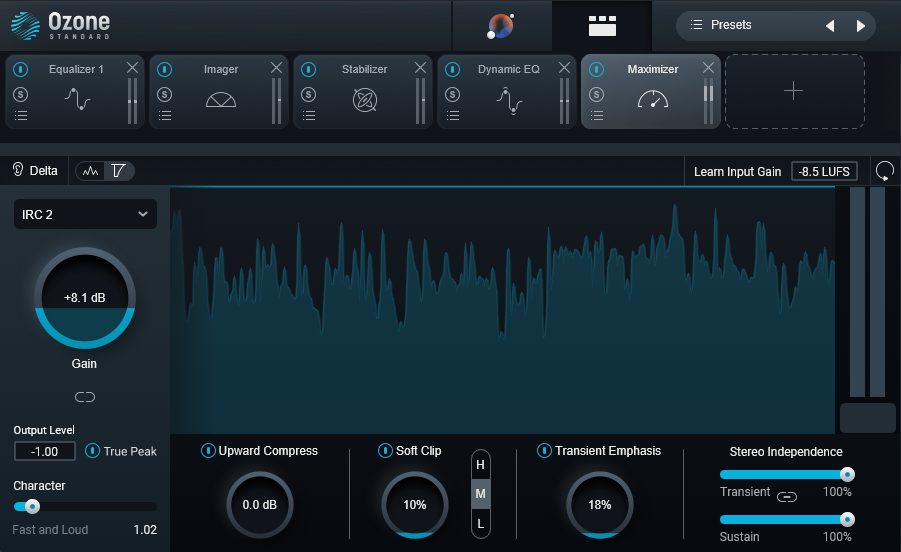The width and height of the screenshot is (901, 552).
Task: Bypass the Imager module power button
Action: 164,70
